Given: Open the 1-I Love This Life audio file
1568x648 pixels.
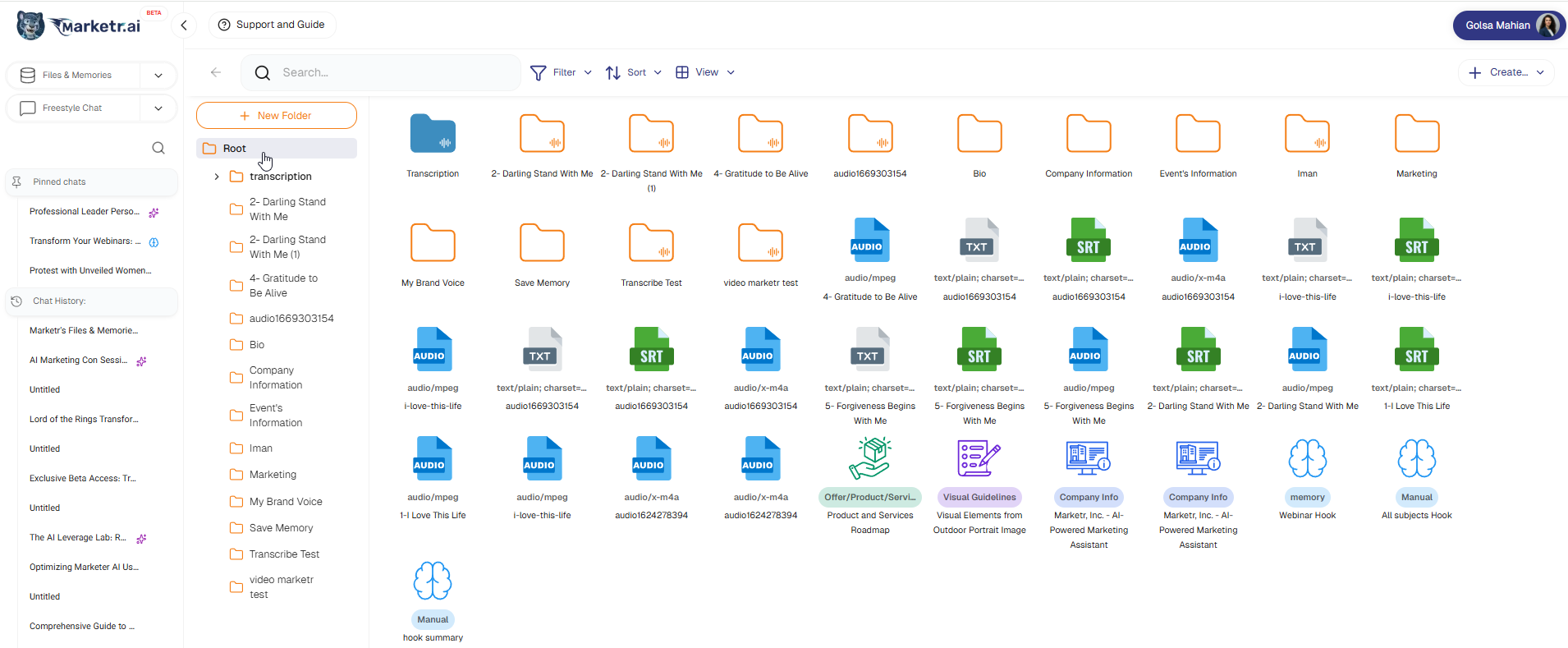Looking at the screenshot, I should [433, 458].
